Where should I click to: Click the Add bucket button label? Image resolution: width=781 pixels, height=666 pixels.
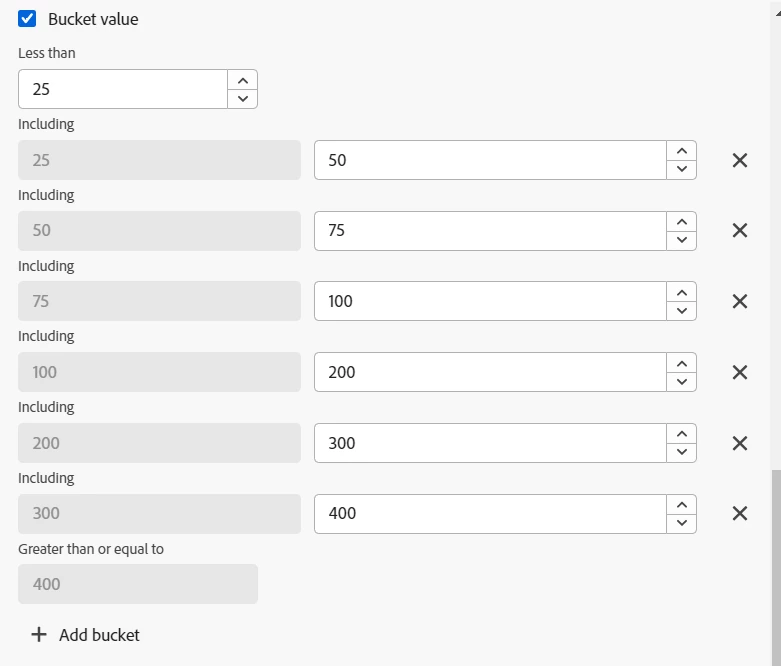(99, 635)
